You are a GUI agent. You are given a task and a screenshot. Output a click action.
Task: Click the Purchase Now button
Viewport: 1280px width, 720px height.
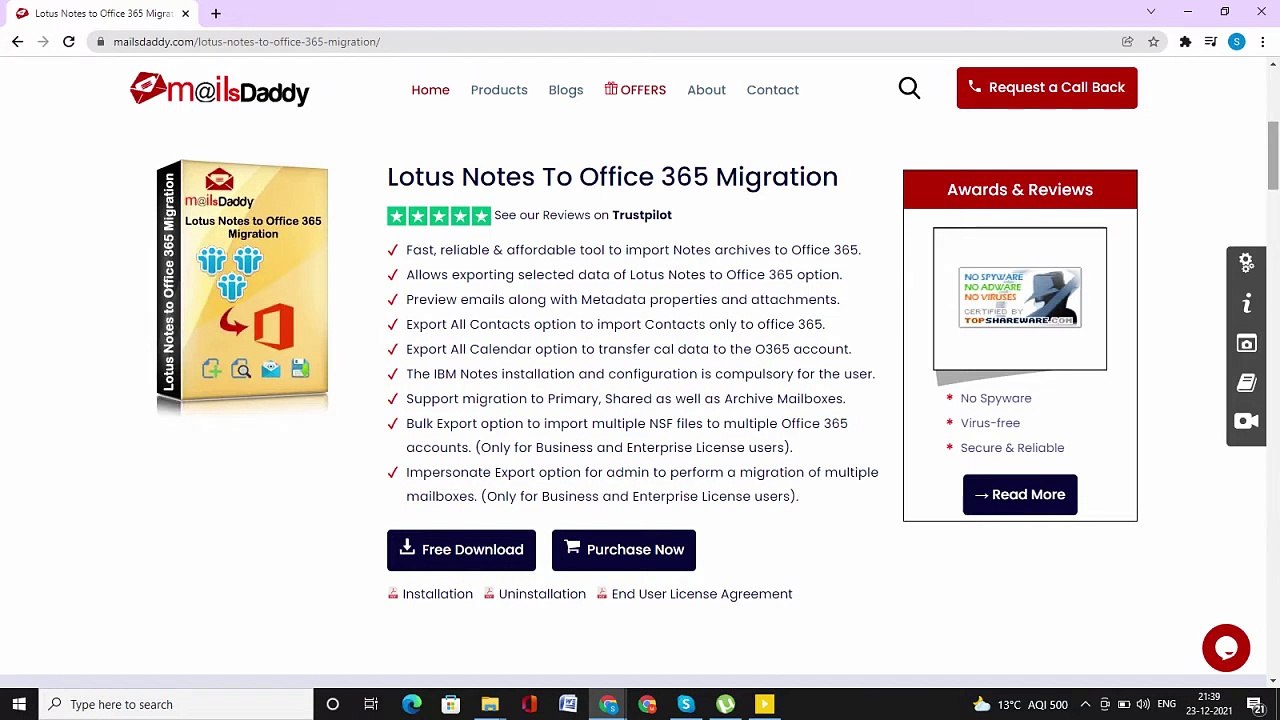[x=624, y=550]
